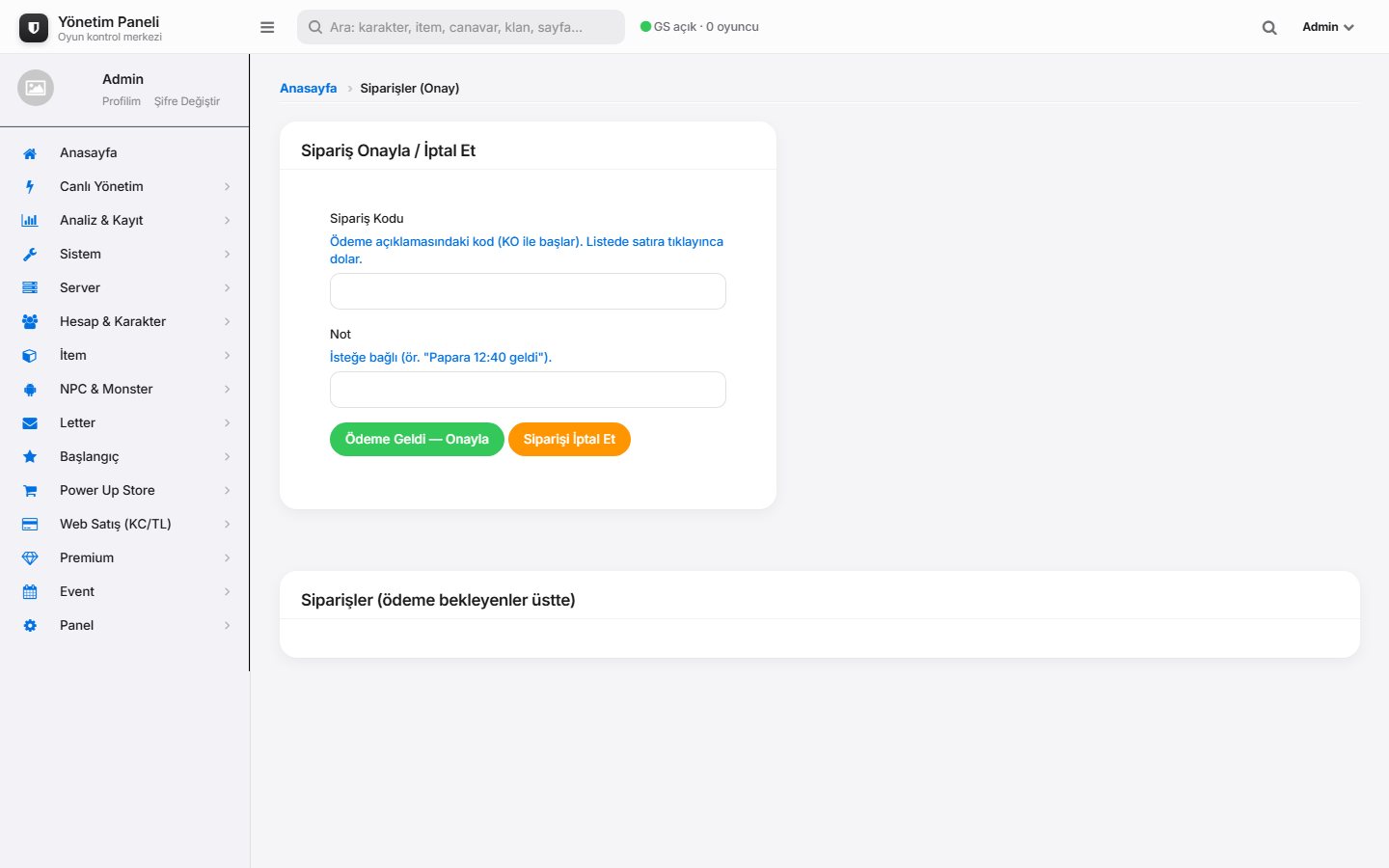The width and height of the screenshot is (1389, 868).
Task: Click the bar chart icon for Analiz & Kayıt
Action: coord(30,221)
